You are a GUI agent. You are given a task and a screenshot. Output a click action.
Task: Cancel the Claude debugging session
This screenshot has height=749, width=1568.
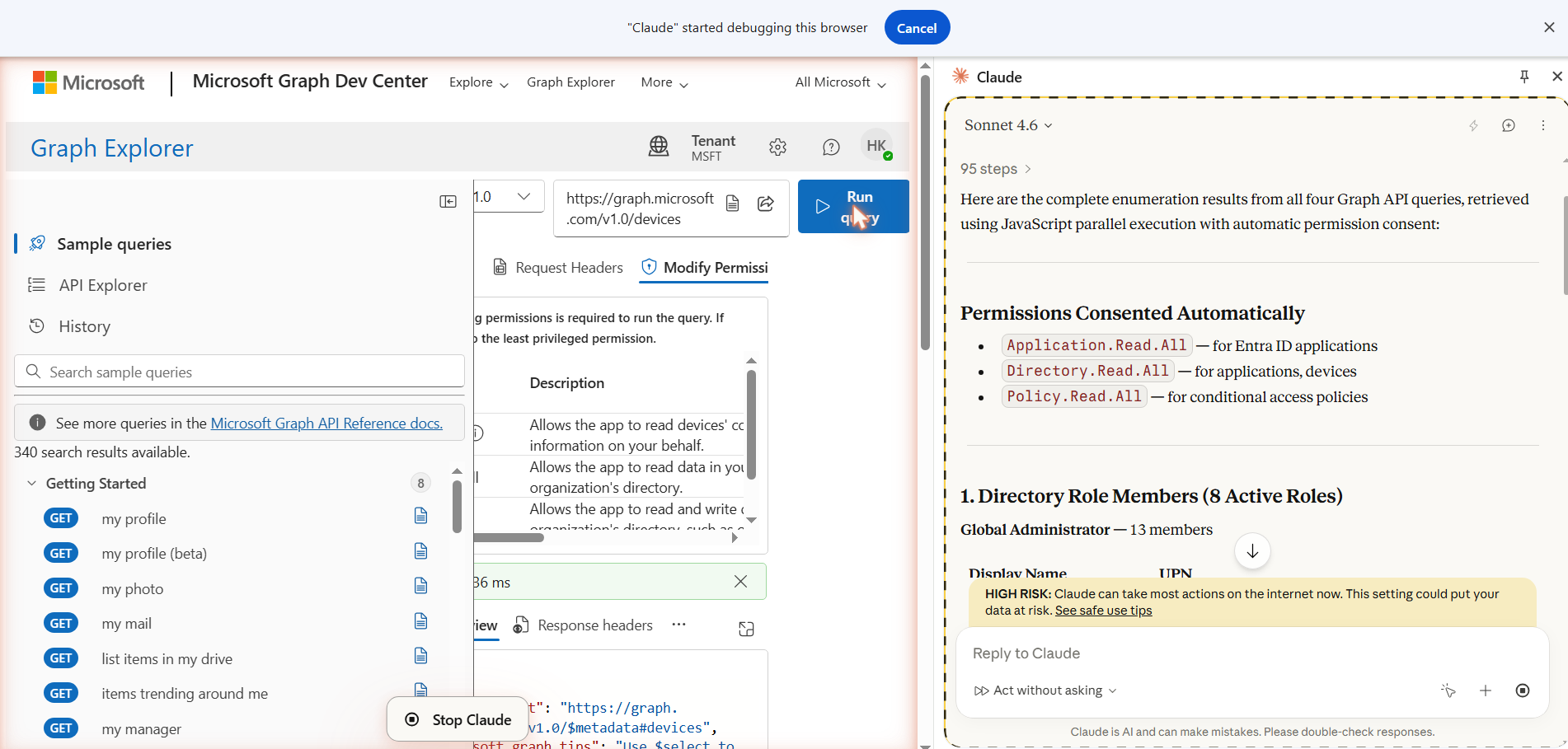917,28
